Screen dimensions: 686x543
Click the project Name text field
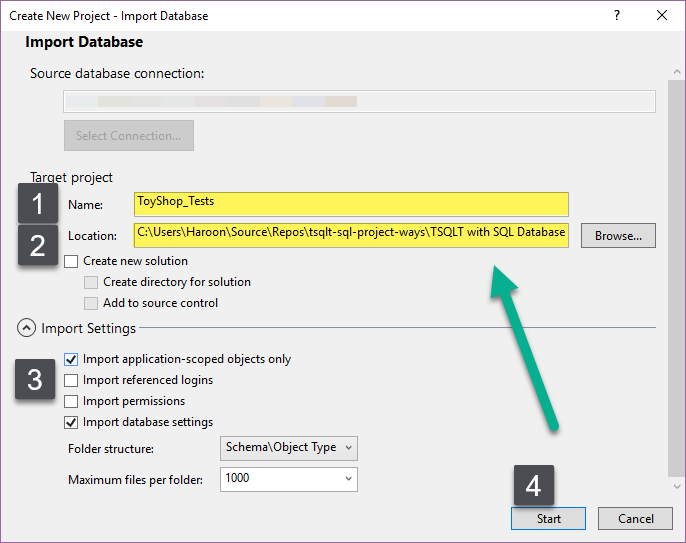[x=351, y=203]
